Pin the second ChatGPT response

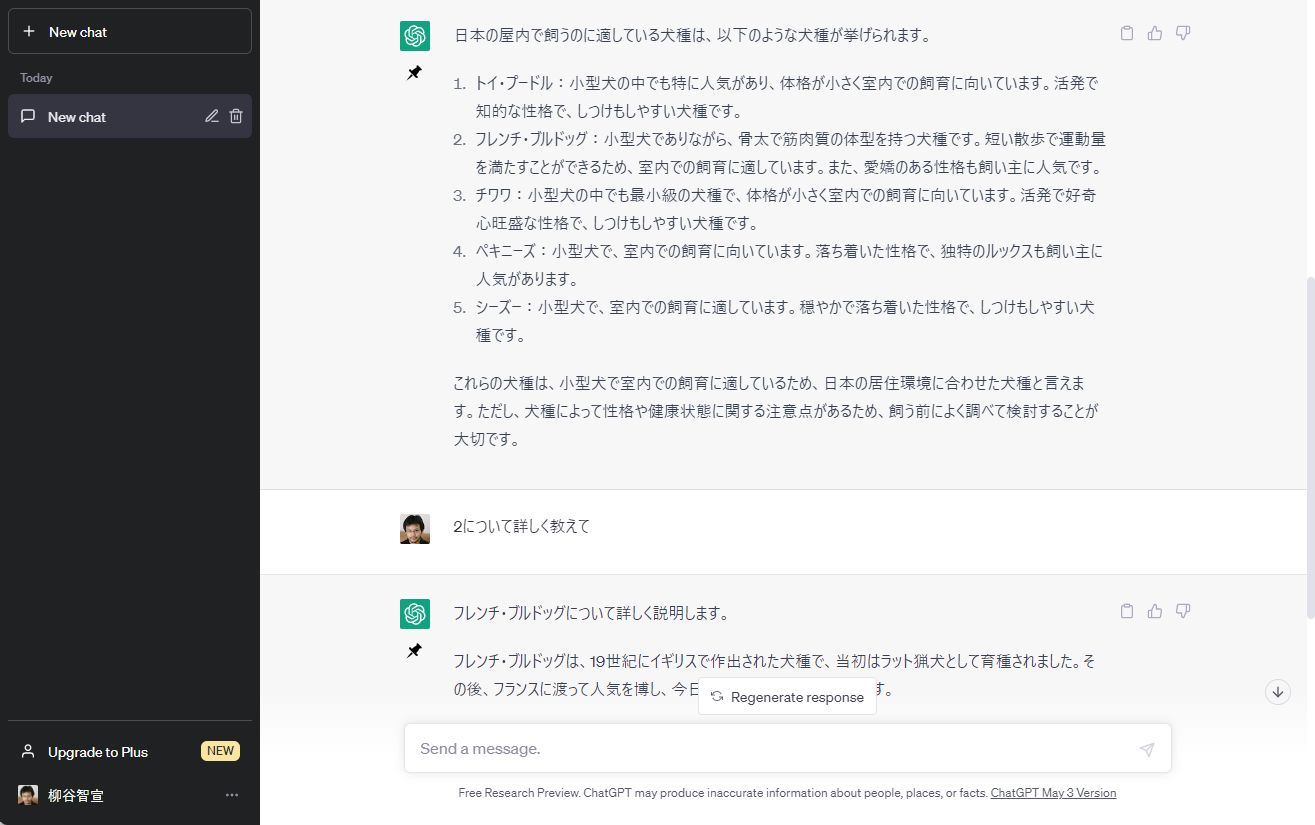[414, 650]
